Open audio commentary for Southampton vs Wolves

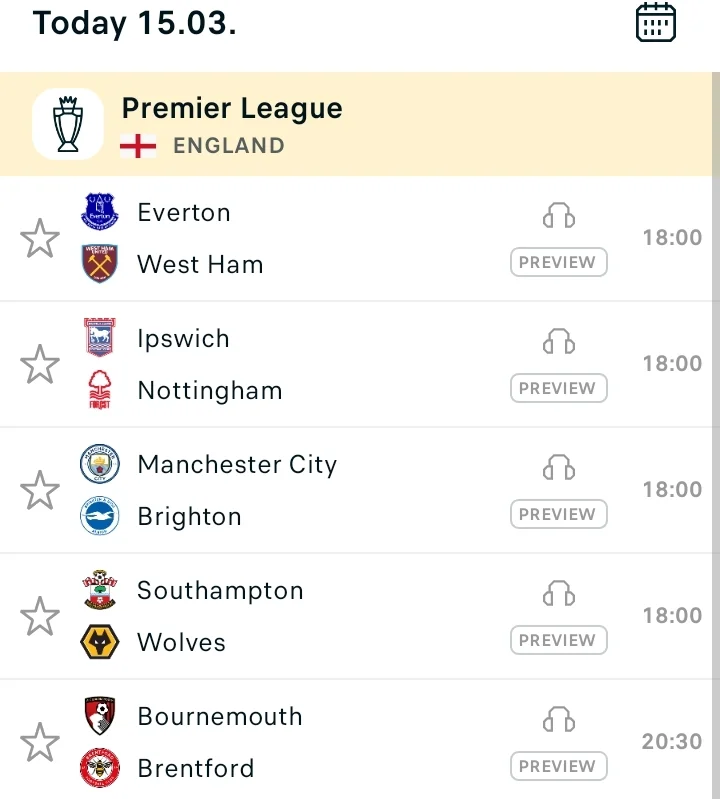pos(559,593)
